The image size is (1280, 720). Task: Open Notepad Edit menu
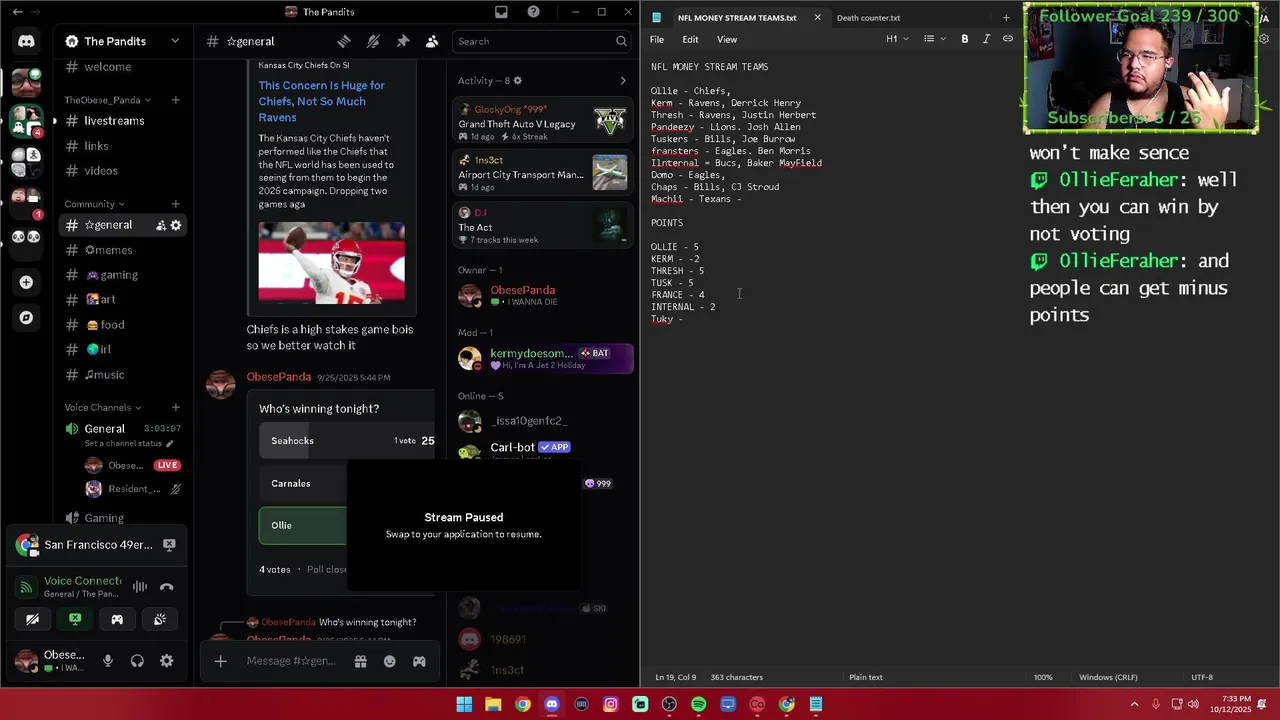tap(690, 39)
